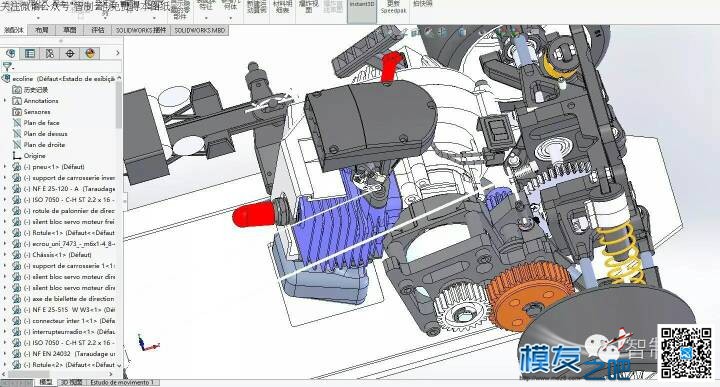
Task: Expand the NF E 25-515 W W3<1> node
Action: click(x=5, y=310)
